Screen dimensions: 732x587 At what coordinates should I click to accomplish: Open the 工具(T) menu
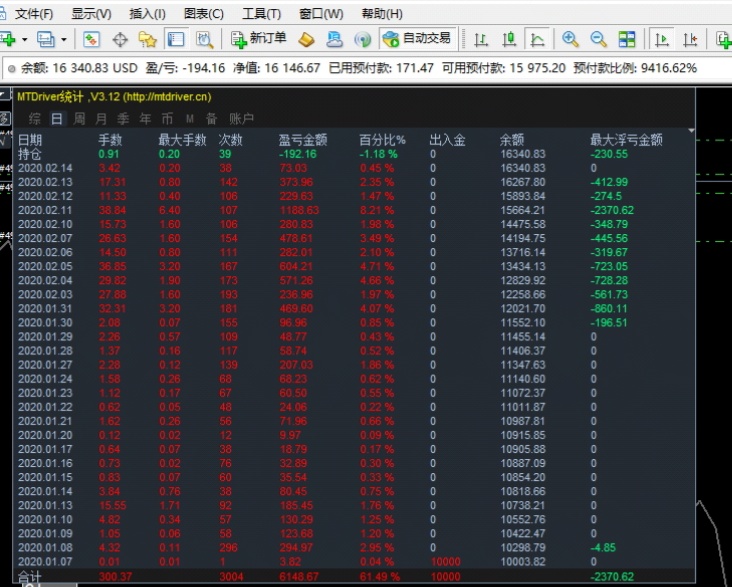[261, 14]
